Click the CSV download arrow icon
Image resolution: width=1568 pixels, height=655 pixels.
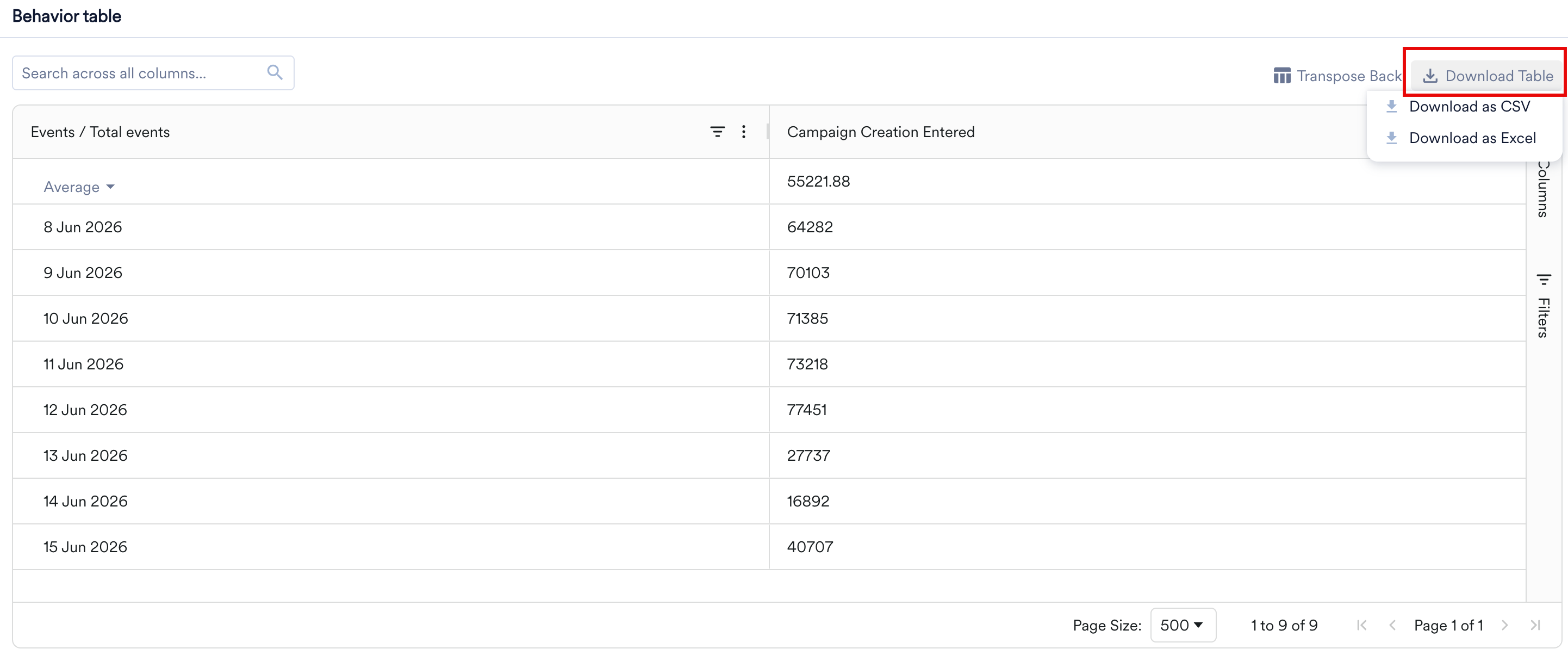(x=1391, y=106)
